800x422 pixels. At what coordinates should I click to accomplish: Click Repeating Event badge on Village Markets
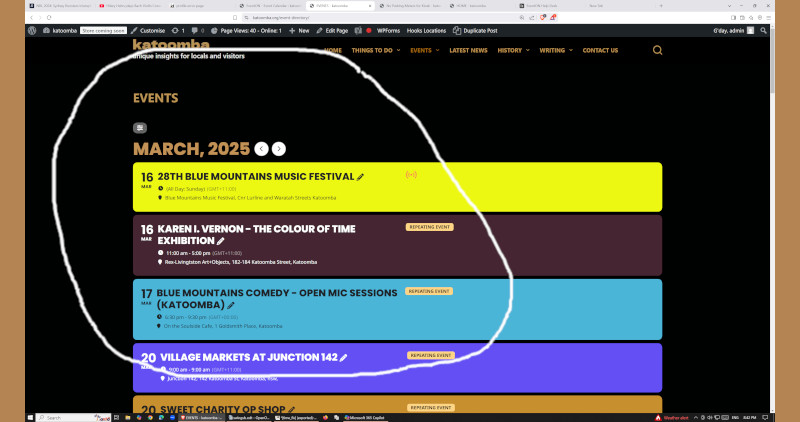tap(431, 355)
